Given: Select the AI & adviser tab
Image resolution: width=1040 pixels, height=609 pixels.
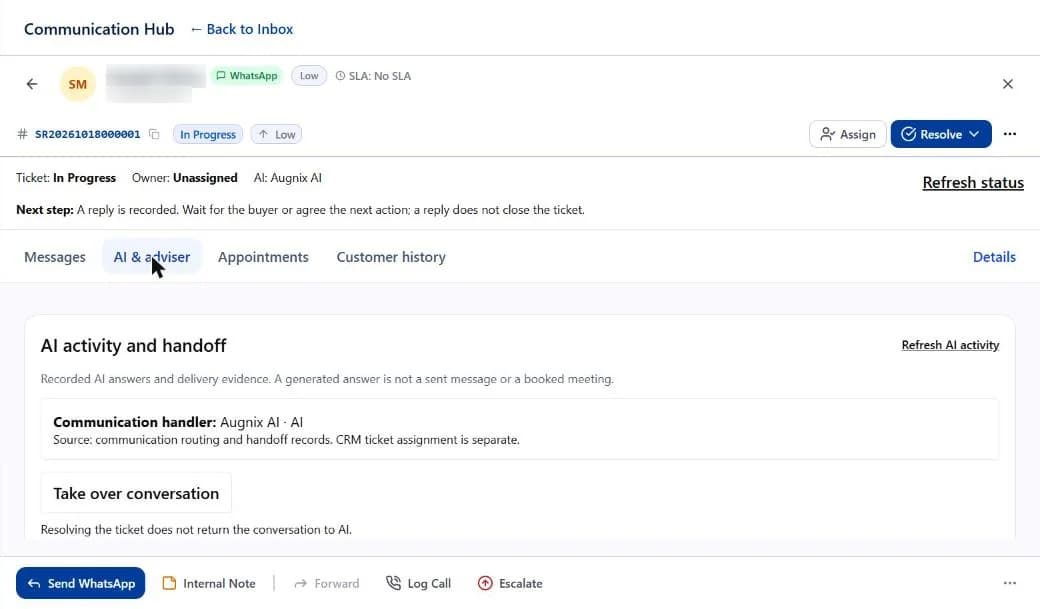Looking at the screenshot, I should click(x=152, y=257).
